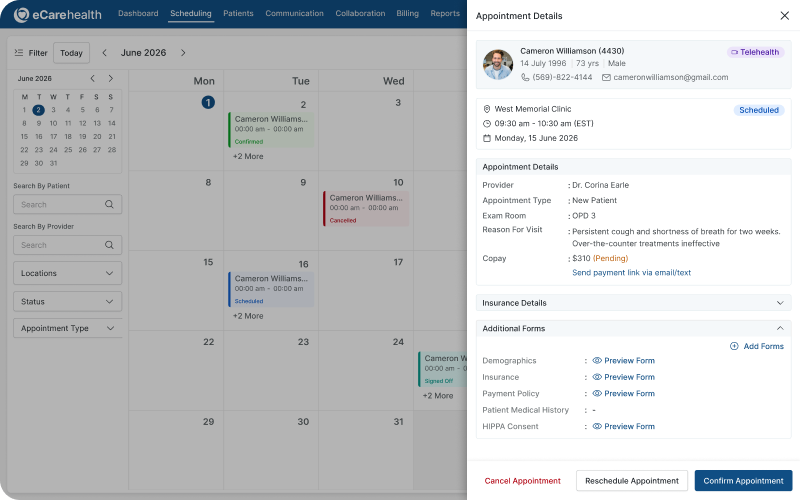Open the Locations dropdown
This screenshot has width=800, height=500.
(x=67, y=273)
